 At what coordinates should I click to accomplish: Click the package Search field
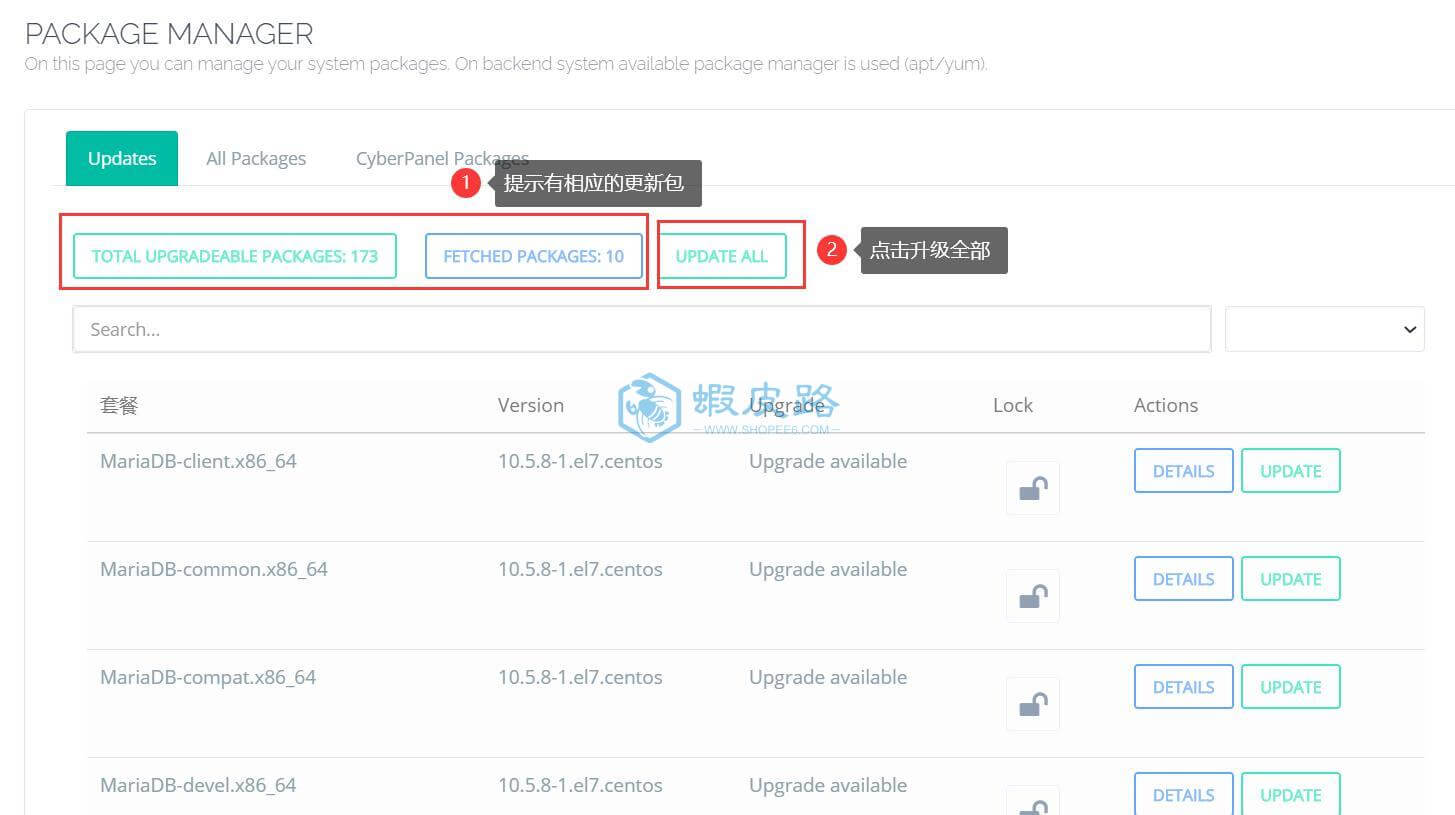[642, 329]
